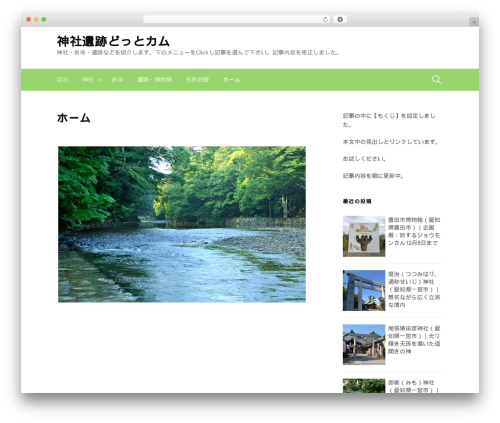Open the 御裳神社 recent post link
The width and height of the screenshot is (500, 423).
413,386
